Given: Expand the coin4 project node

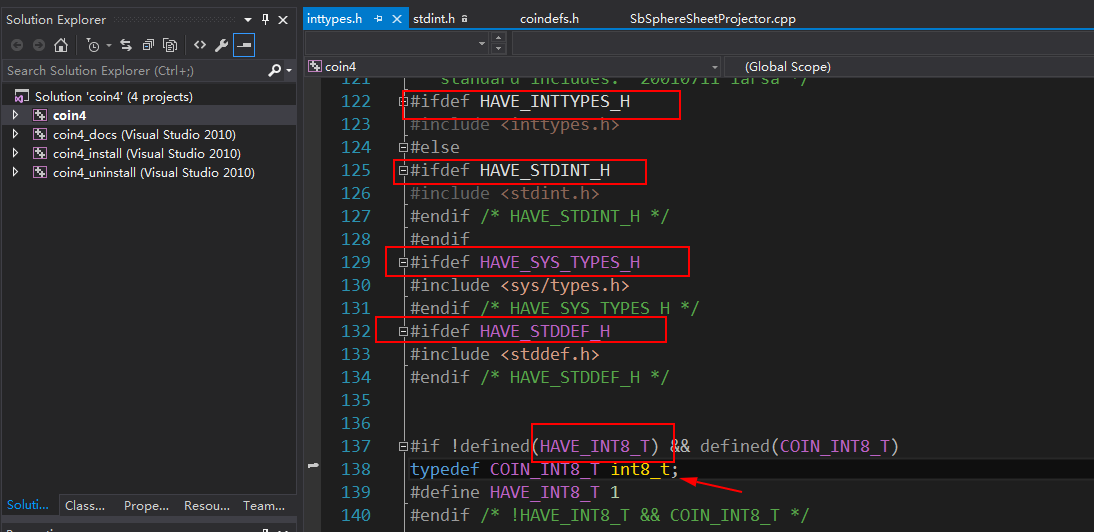Looking at the screenshot, I should pos(15,116).
